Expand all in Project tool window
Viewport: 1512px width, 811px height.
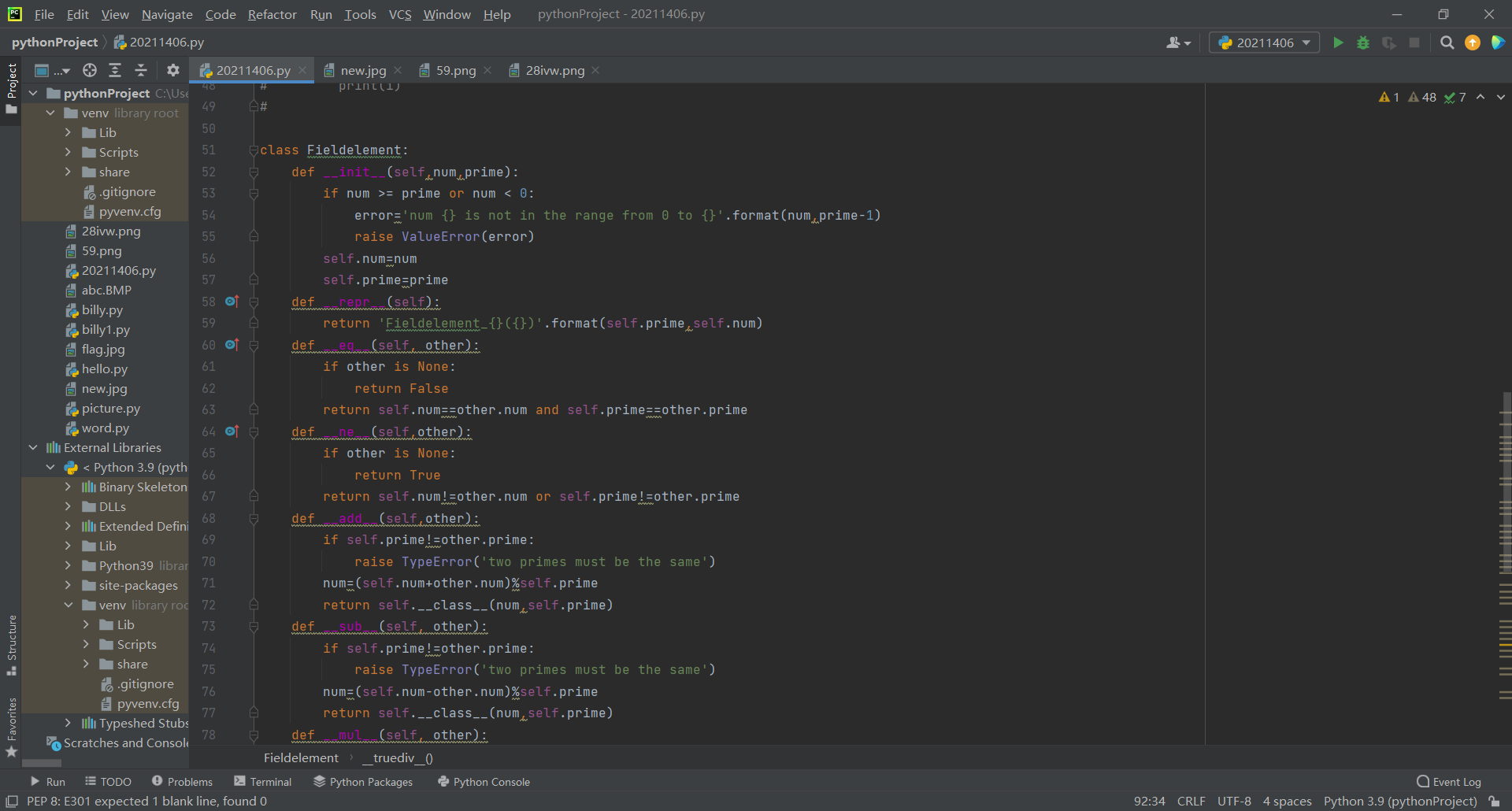pyautogui.click(x=115, y=70)
